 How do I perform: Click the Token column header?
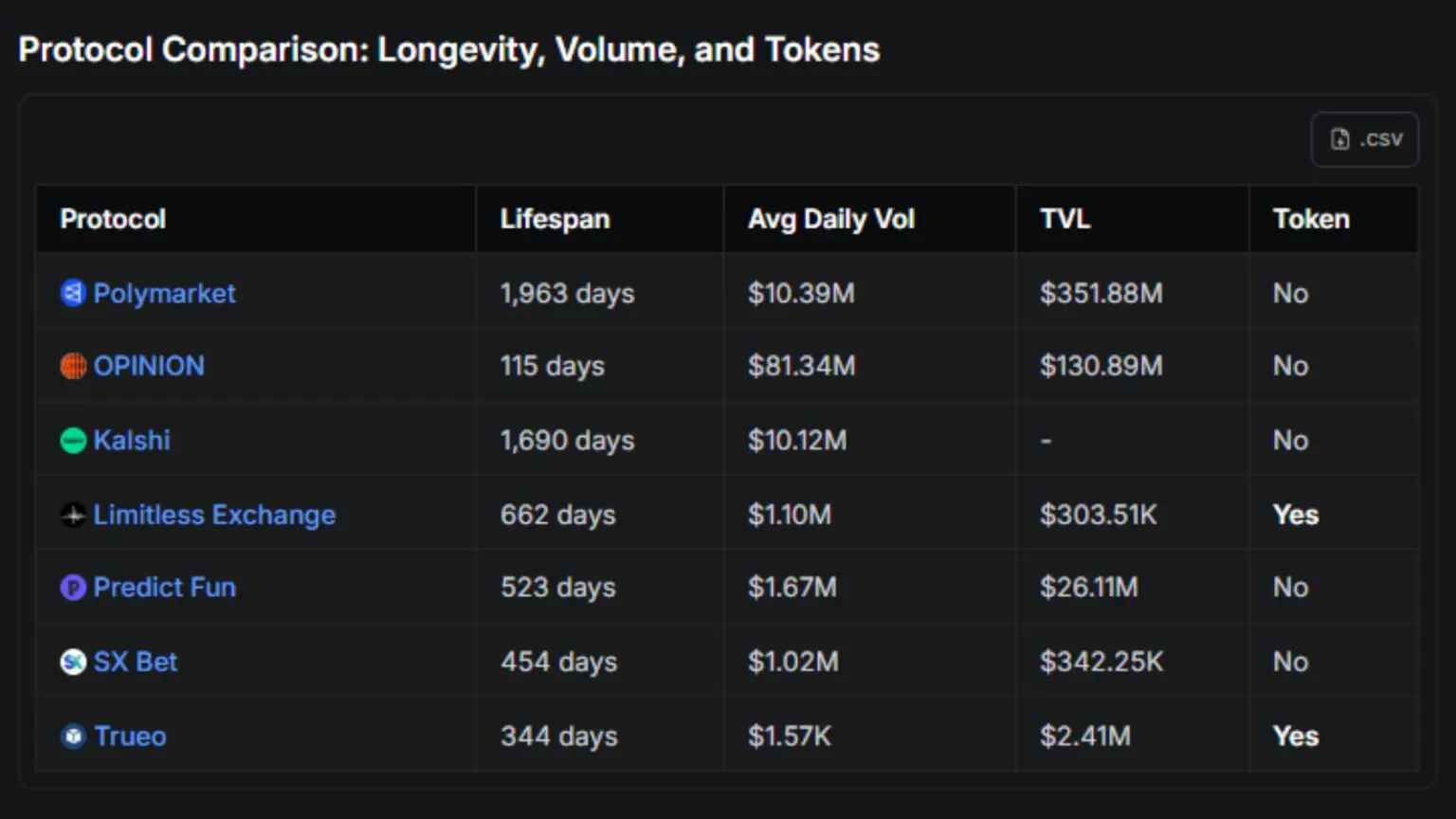point(1311,219)
